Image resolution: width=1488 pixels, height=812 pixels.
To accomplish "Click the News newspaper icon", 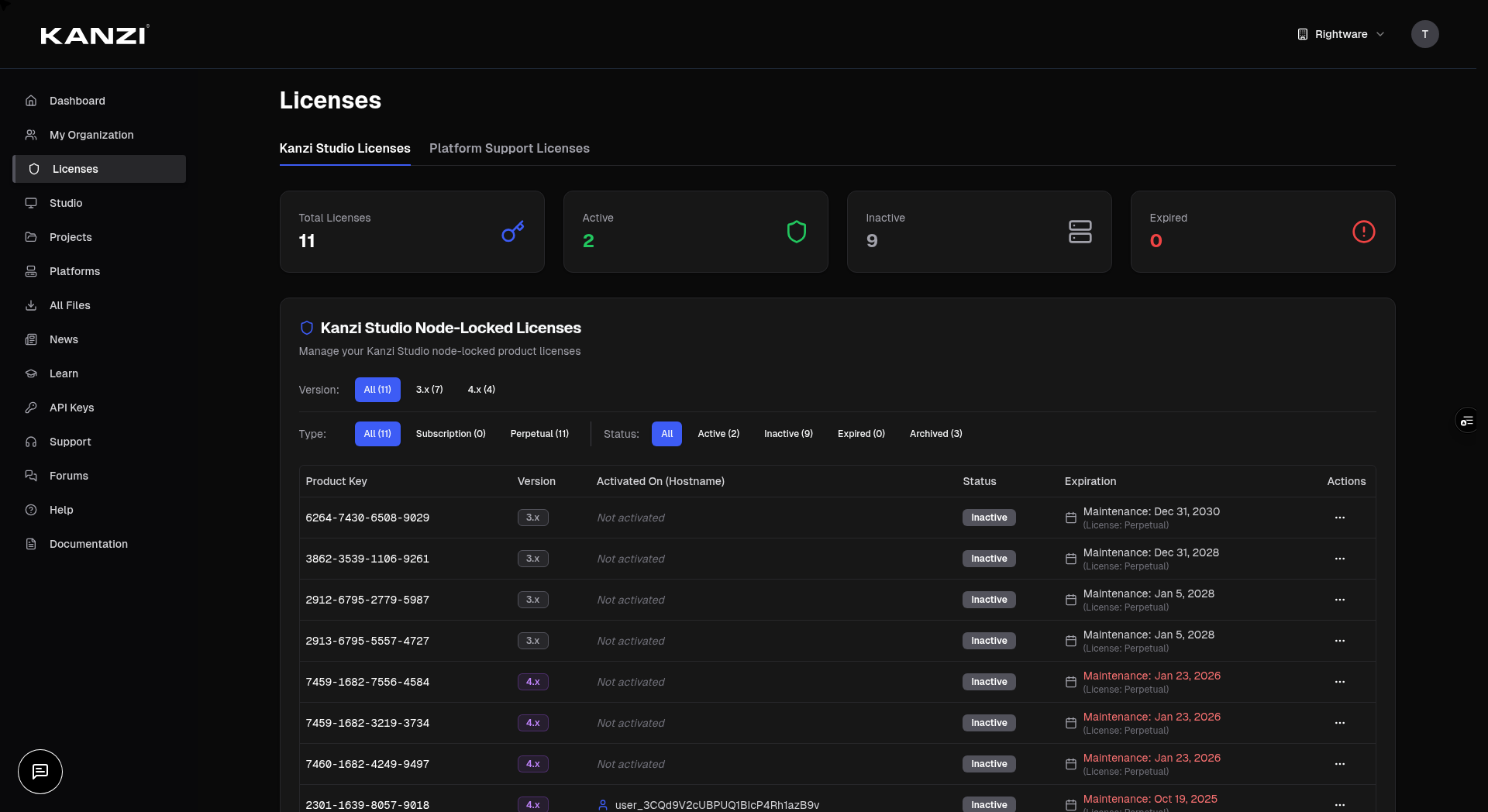I will tap(31, 339).
